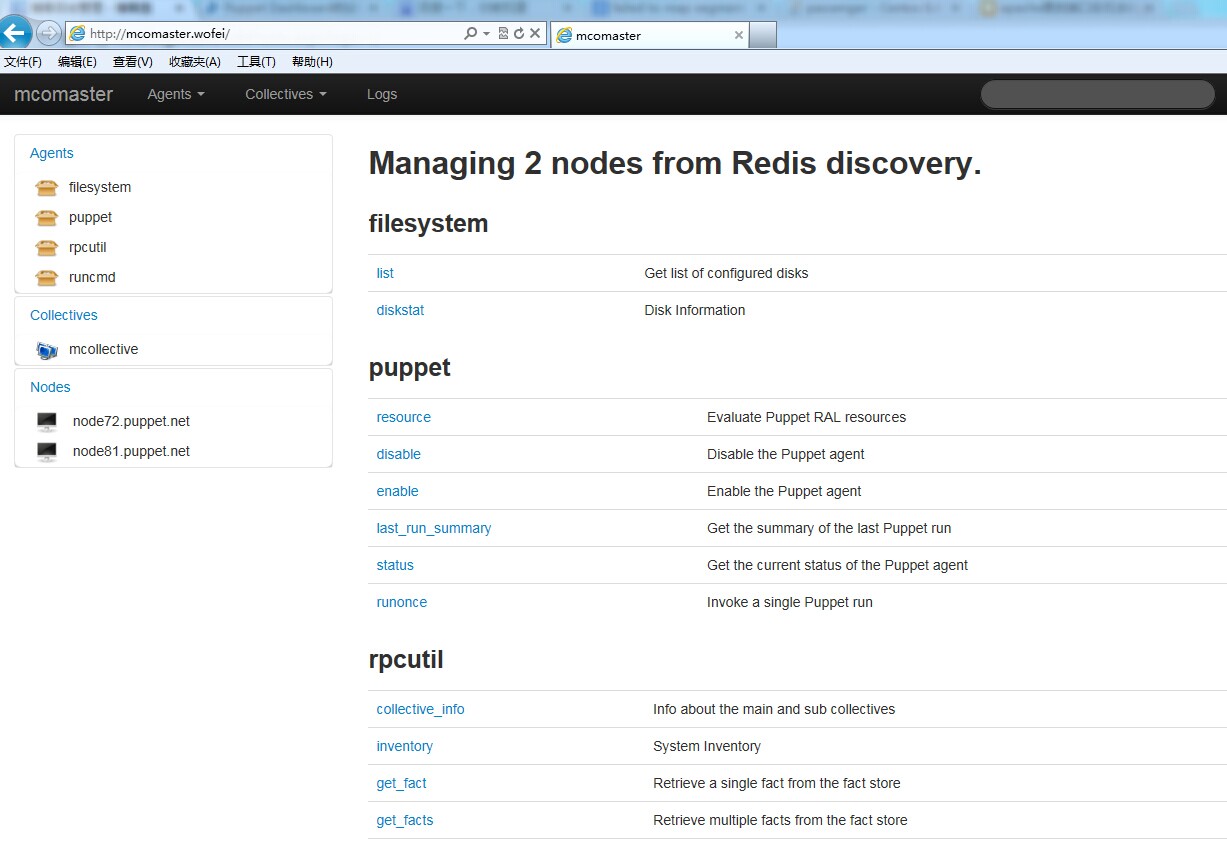This screenshot has width=1227, height=845.
Task: Open the 工具(T) menu
Action: click(256, 62)
